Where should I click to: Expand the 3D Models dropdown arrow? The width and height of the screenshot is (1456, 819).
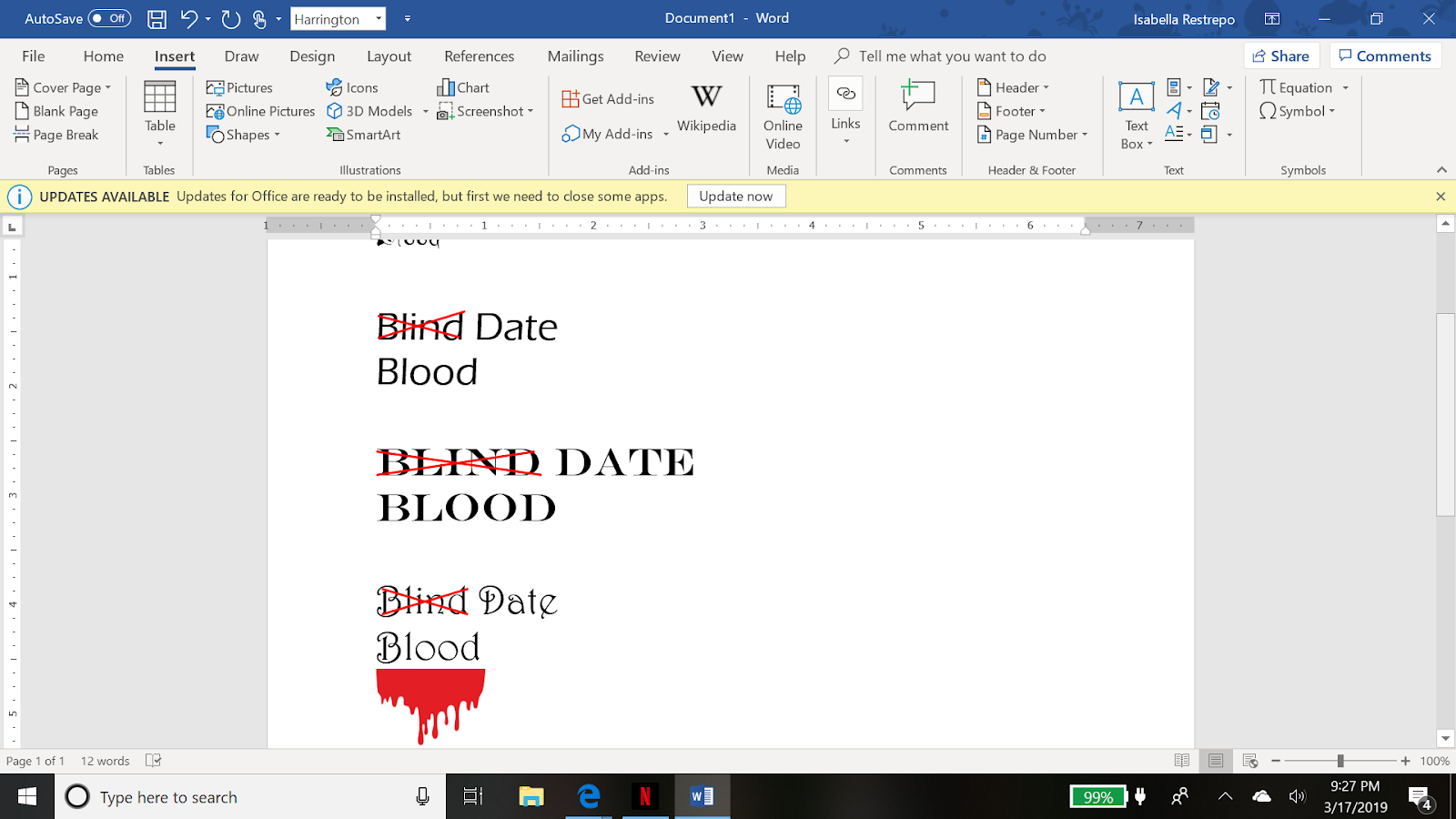pyautogui.click(x=425, y=112)
